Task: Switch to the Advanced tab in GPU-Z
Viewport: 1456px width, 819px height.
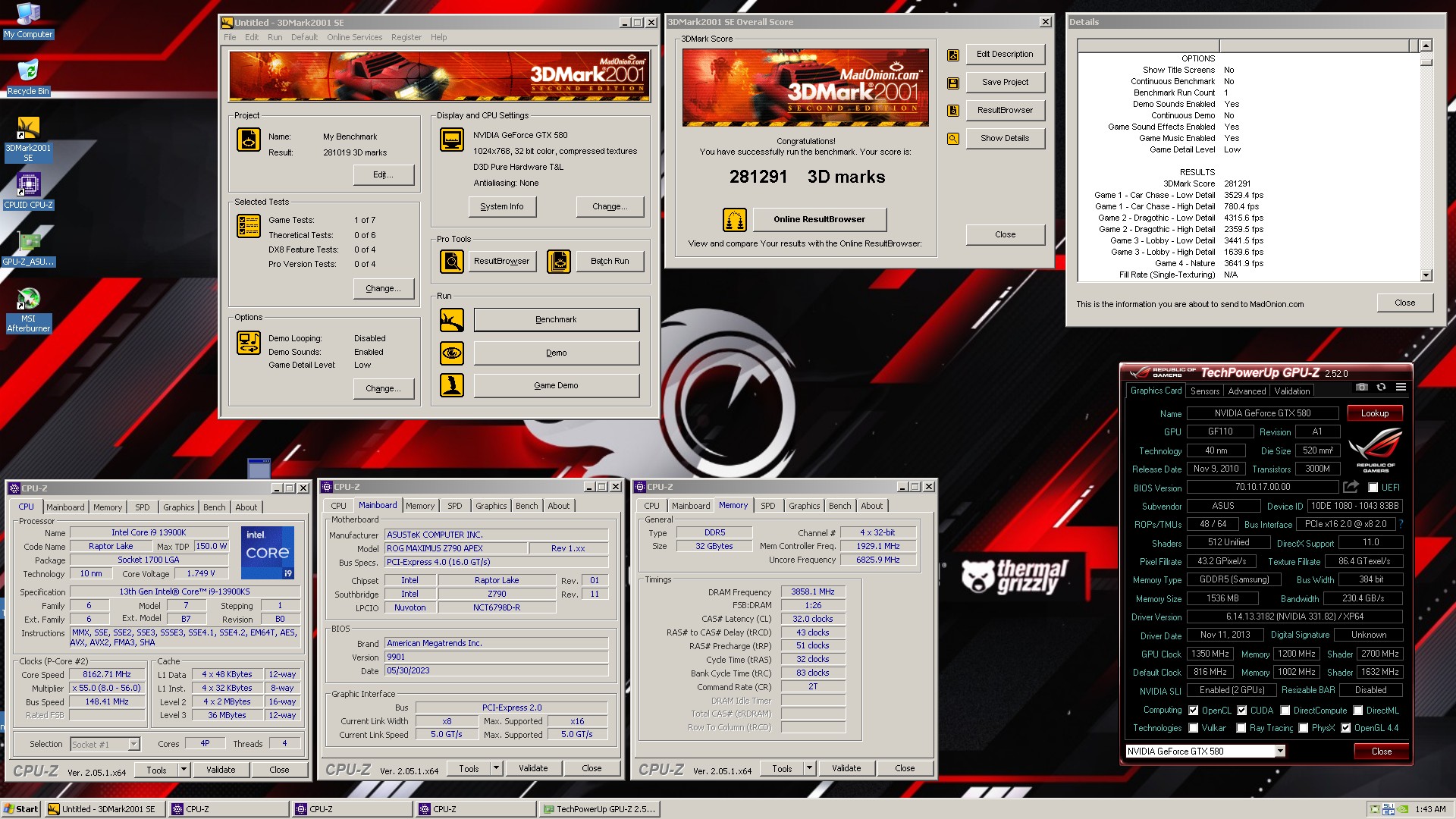Action: pyautogui.click(x=1247, y=391)
